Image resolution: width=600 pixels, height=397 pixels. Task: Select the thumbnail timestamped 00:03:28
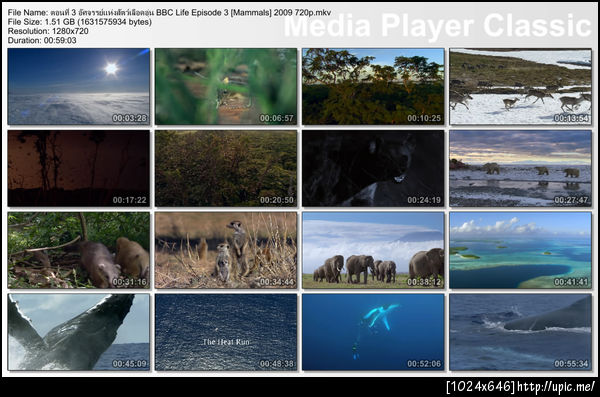(78, 87)
